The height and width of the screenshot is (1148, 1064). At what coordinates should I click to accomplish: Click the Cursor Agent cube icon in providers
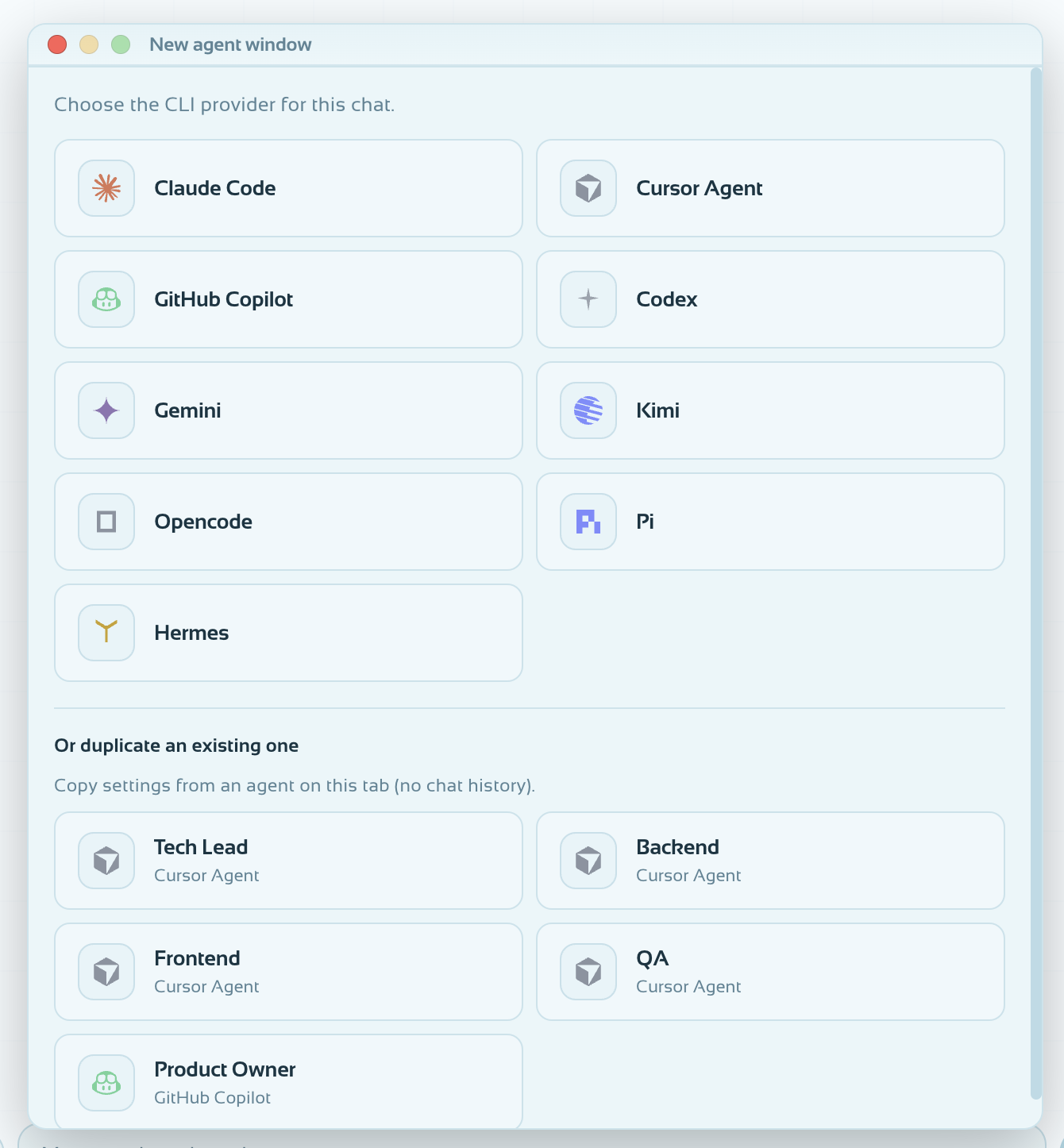click(588, 188)
